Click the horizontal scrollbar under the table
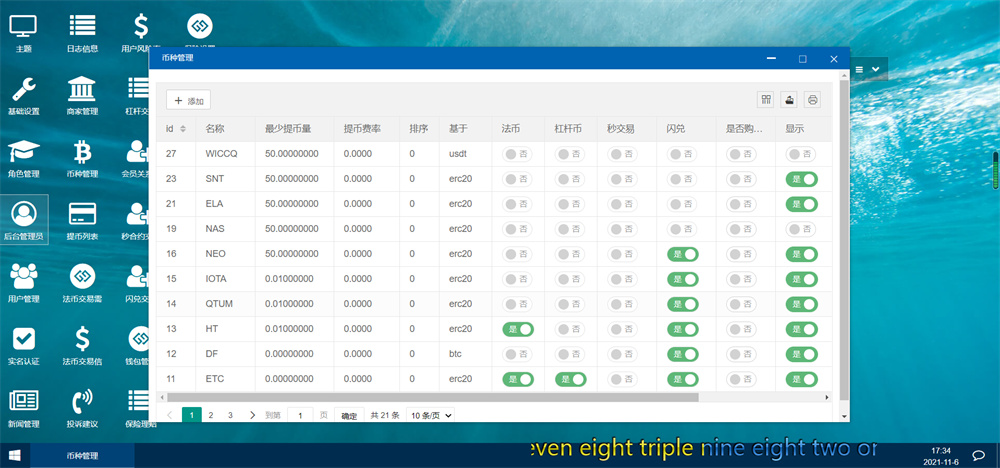The height and width of the screenshot is (468, 1000). [450, 397]
